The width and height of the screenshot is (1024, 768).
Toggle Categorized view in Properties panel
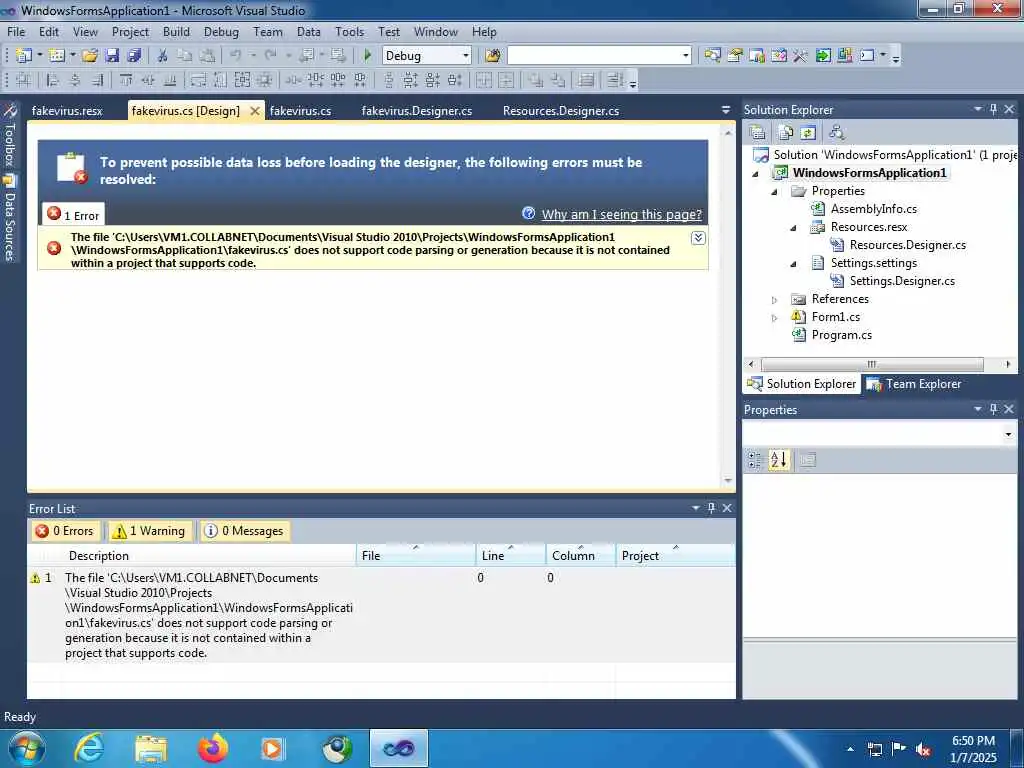[755, 460]
